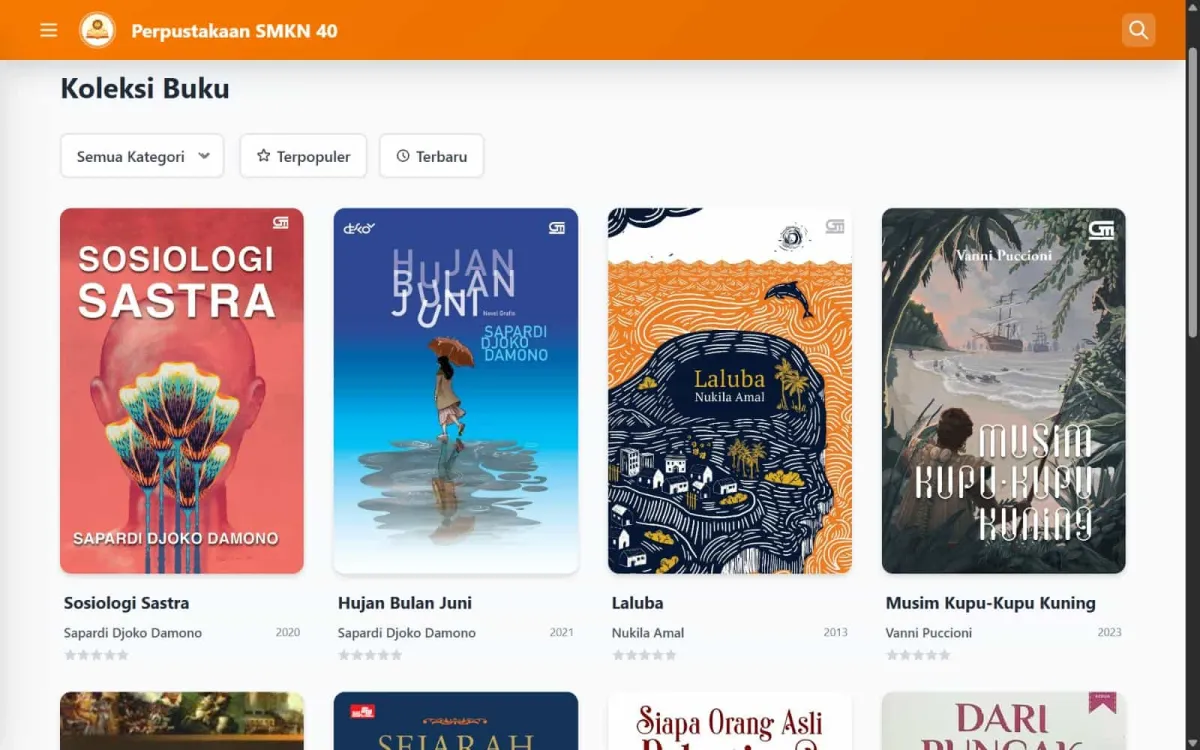Expand the Semua Kategori dropdown

coord(142,156)
